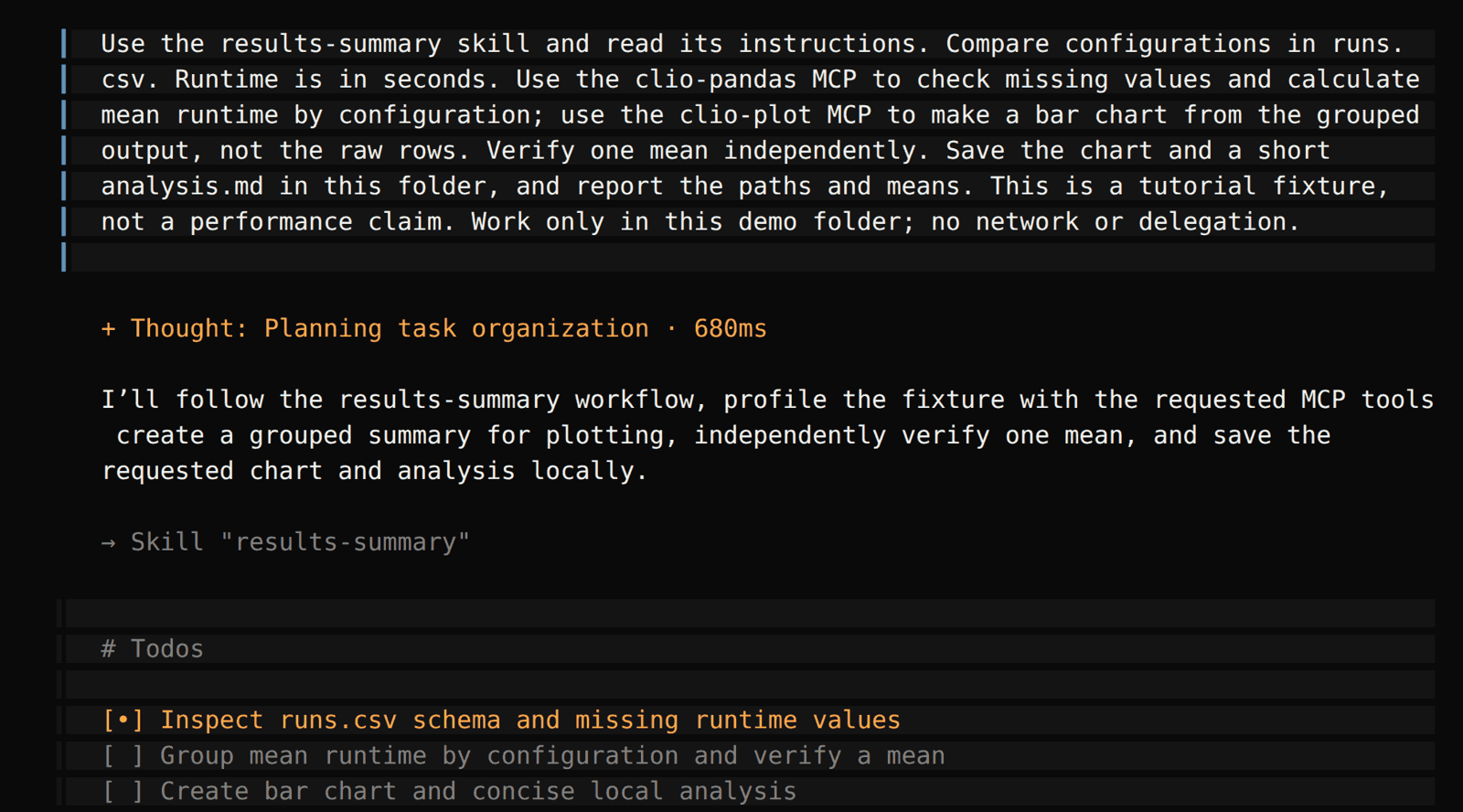
Task: Check the box for Group mean runtime todo
Action: point(123,756)
